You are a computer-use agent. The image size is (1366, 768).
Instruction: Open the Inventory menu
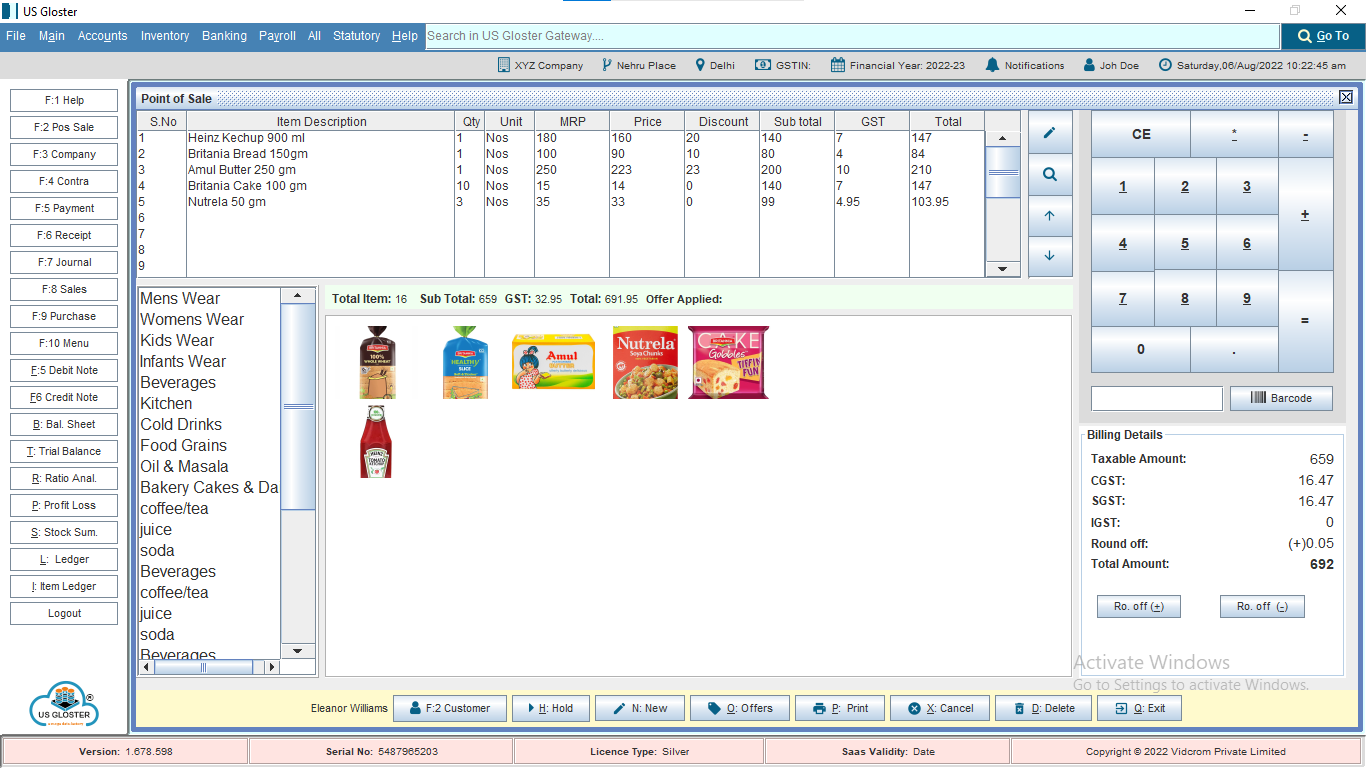tap(165, 36)
